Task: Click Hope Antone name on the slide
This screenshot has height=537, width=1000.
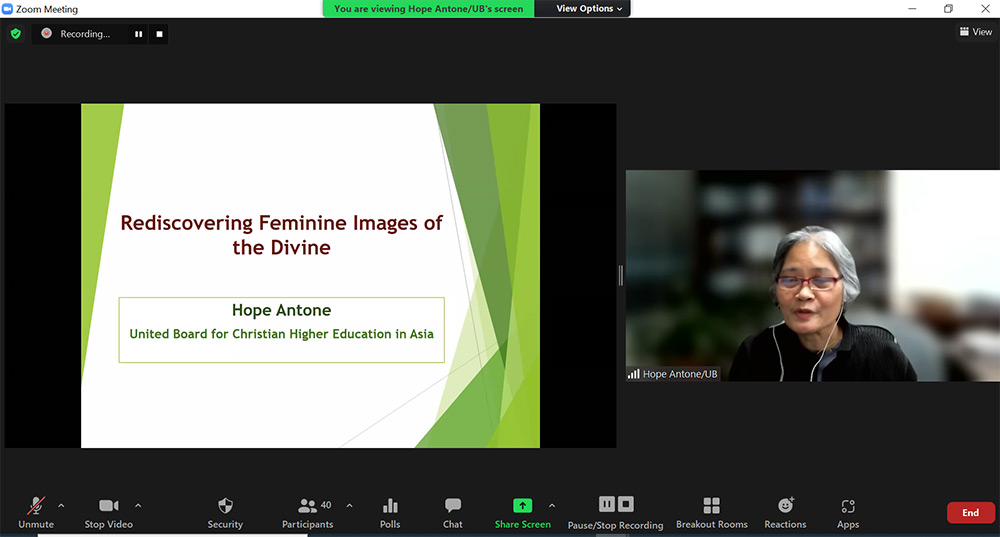Action: (x=281, y=310)
